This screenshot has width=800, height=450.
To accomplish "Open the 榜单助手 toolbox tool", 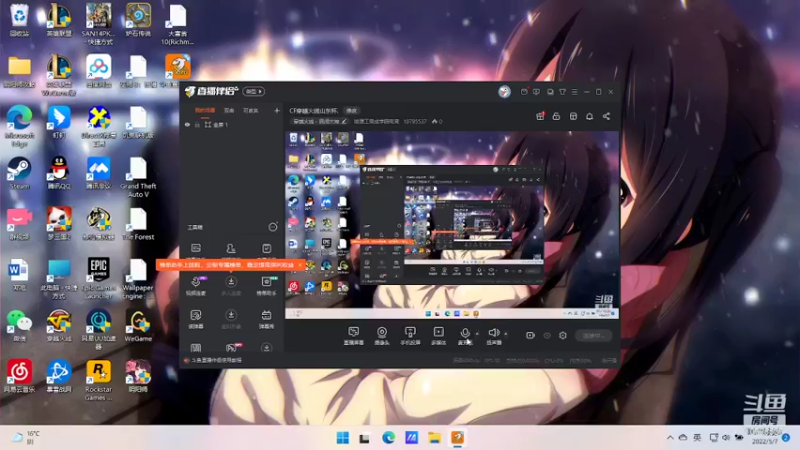I will click(x=266, y=285).
